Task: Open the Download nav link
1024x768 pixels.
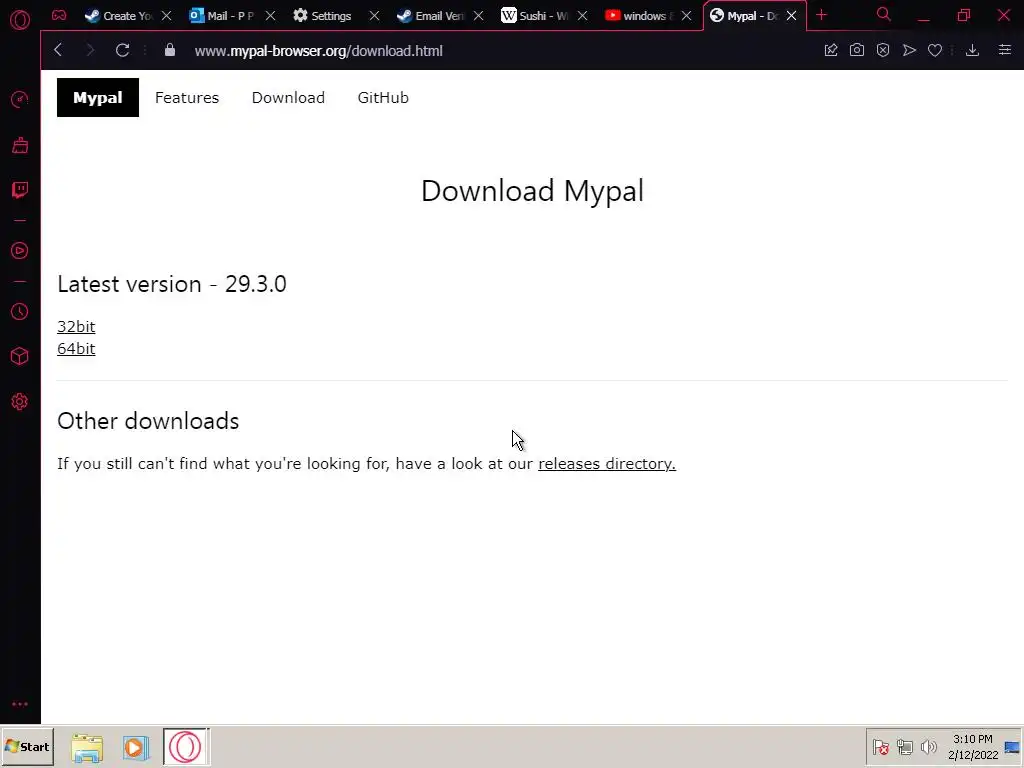Action: 288,97
